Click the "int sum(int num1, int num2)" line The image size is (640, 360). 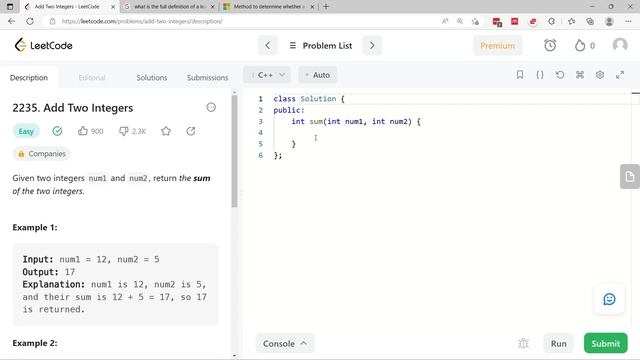tap(356, 122)
